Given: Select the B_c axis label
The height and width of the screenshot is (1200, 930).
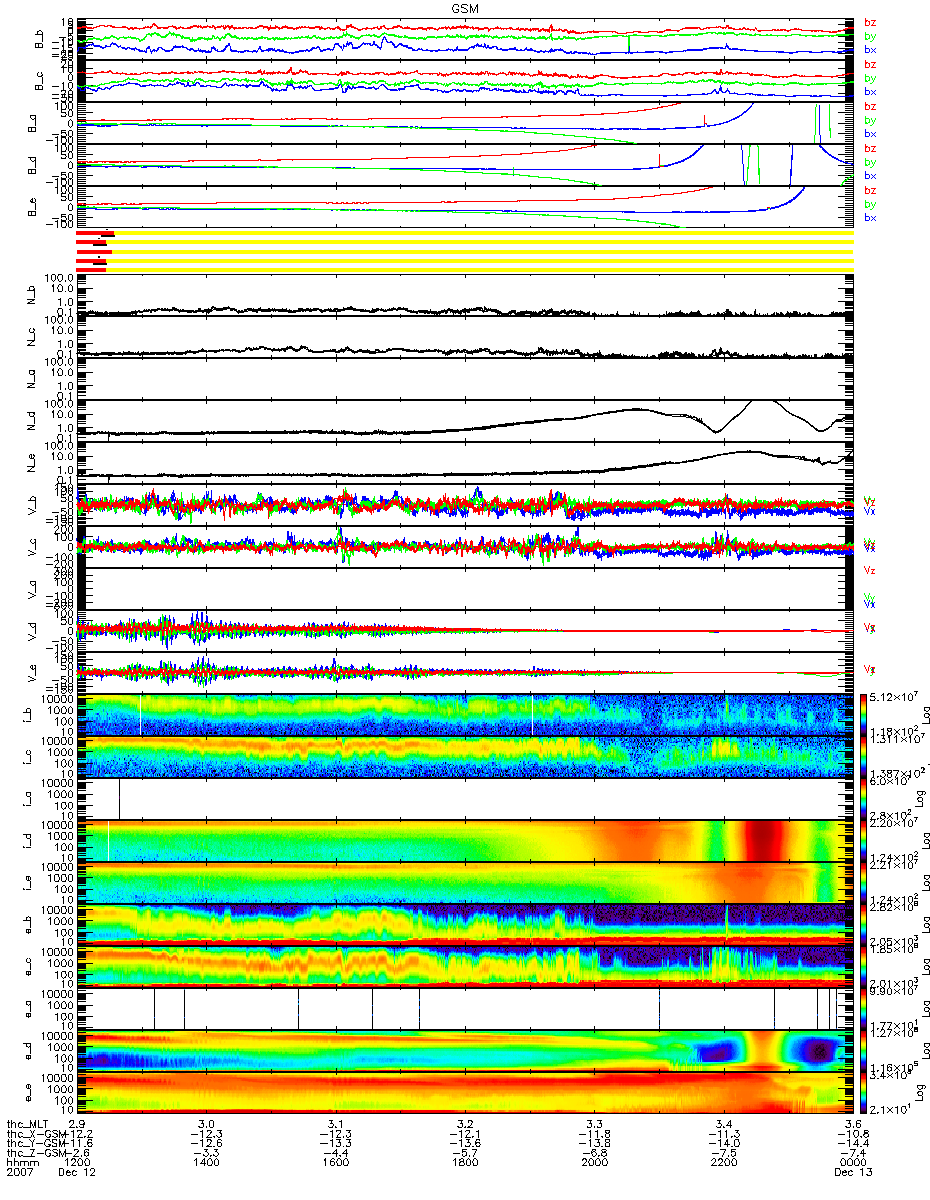Looking at the screenshot, I should [41, 81].
